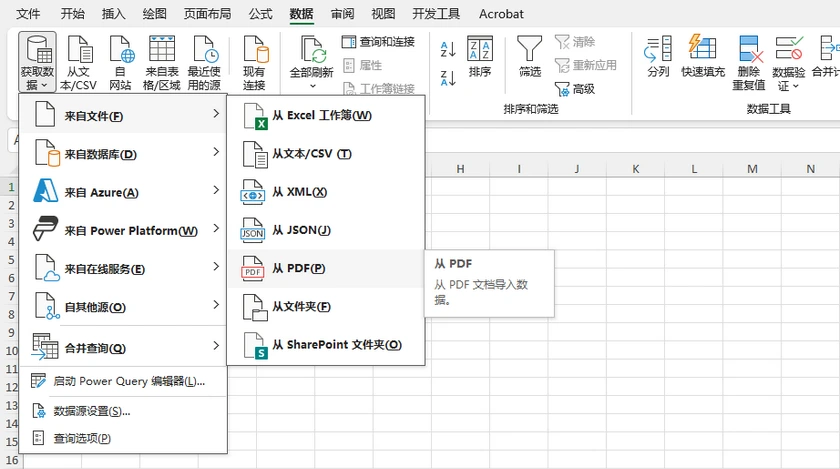Toggle the 筛选 funnel filter
This screenshot has height=469, width=840.
[529, 57]
